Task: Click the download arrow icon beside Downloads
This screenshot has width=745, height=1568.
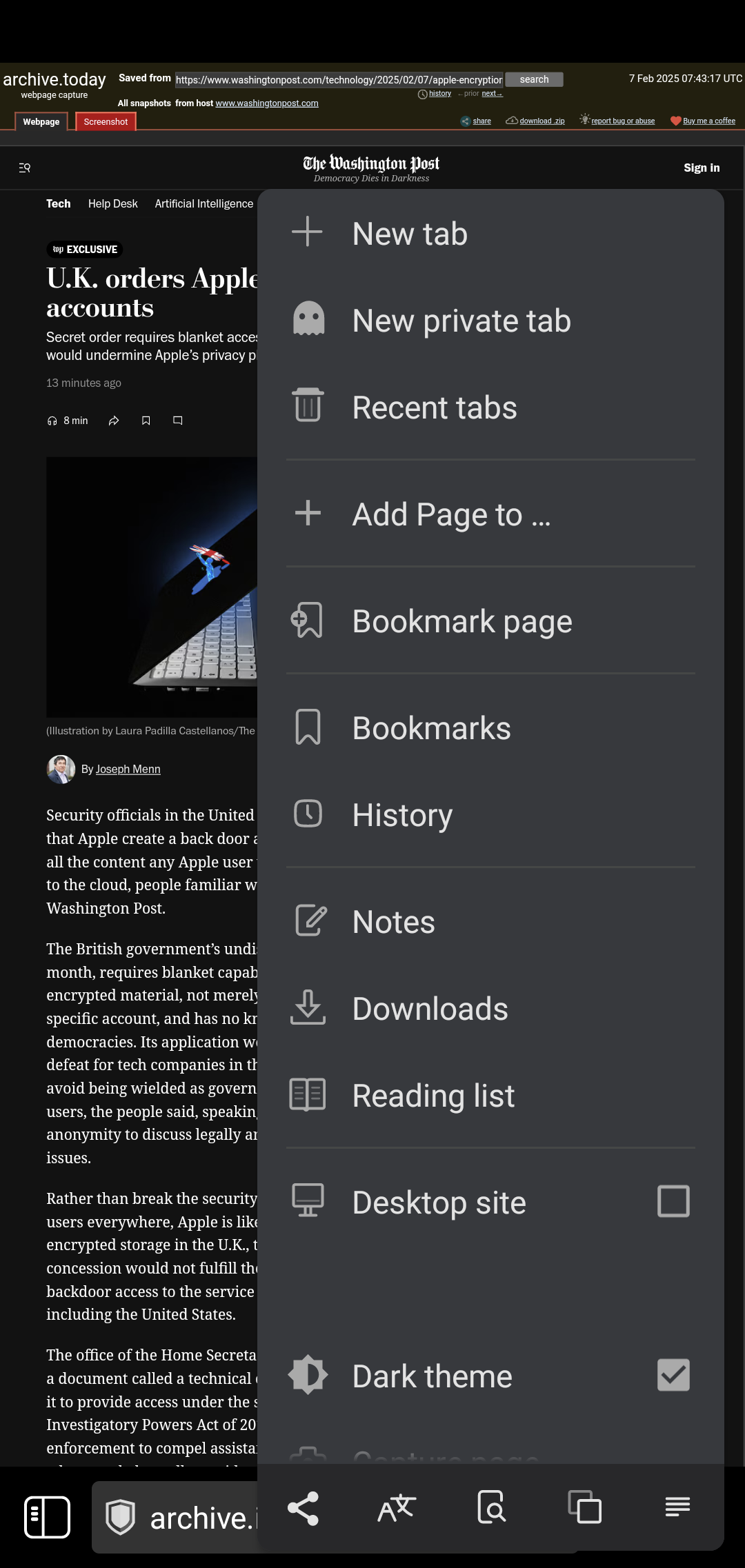Action: coord(308,1007)
